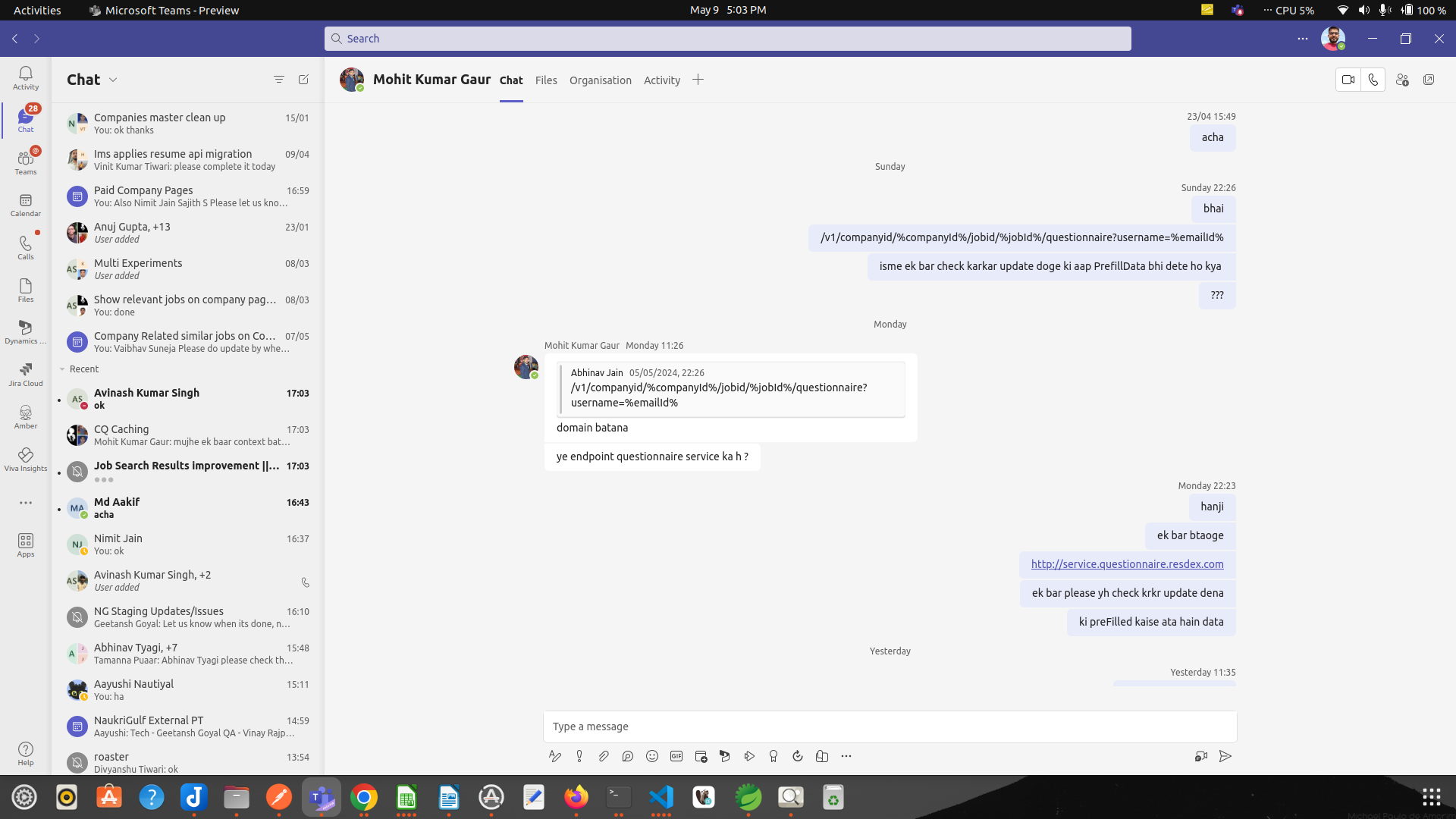The image size is (1456, 819).
Task: Switch to the Organisation tab
Action: coord(600,80)
